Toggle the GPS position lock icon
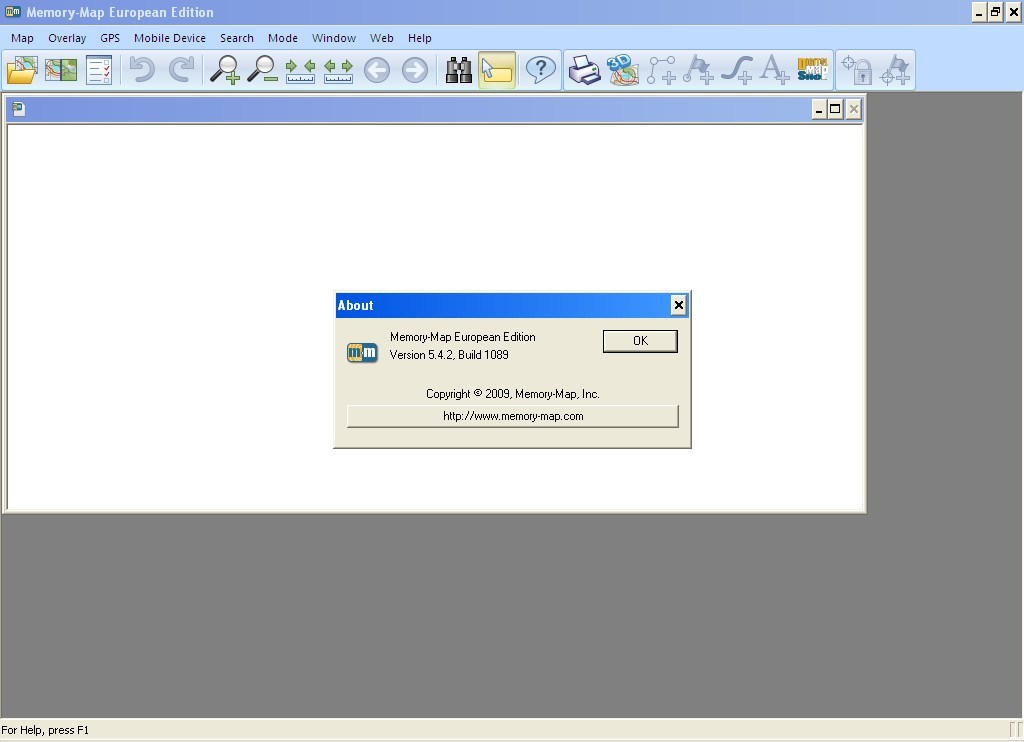Screen dimensions: 1024x742 click(x=857, y=69)
